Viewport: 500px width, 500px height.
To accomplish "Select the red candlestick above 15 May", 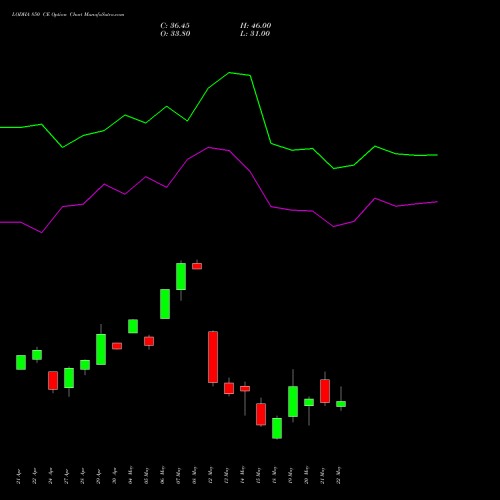I will (261, 414).
